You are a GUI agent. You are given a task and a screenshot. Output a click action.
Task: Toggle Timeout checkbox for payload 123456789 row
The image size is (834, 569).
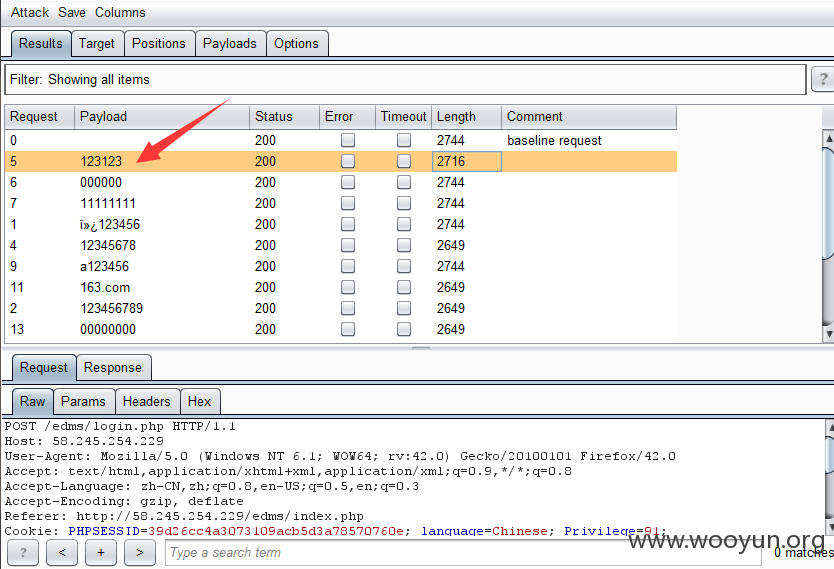click(x=404, y=308)
